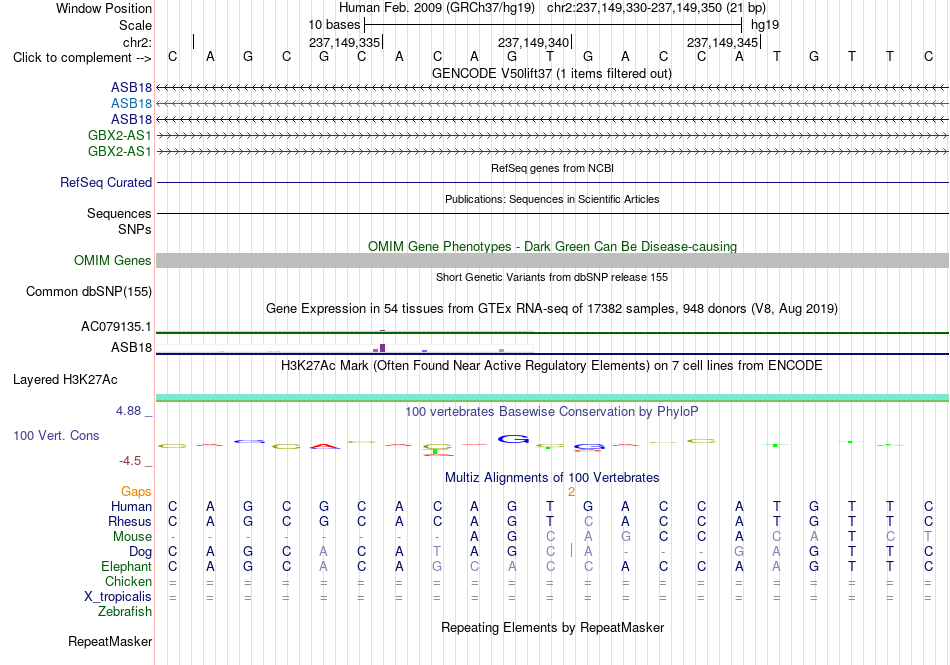This screenshot has height=665, width=950.
Task: Click the RefSeq Curated dark blue track line
Action: [x=552, y=182]
